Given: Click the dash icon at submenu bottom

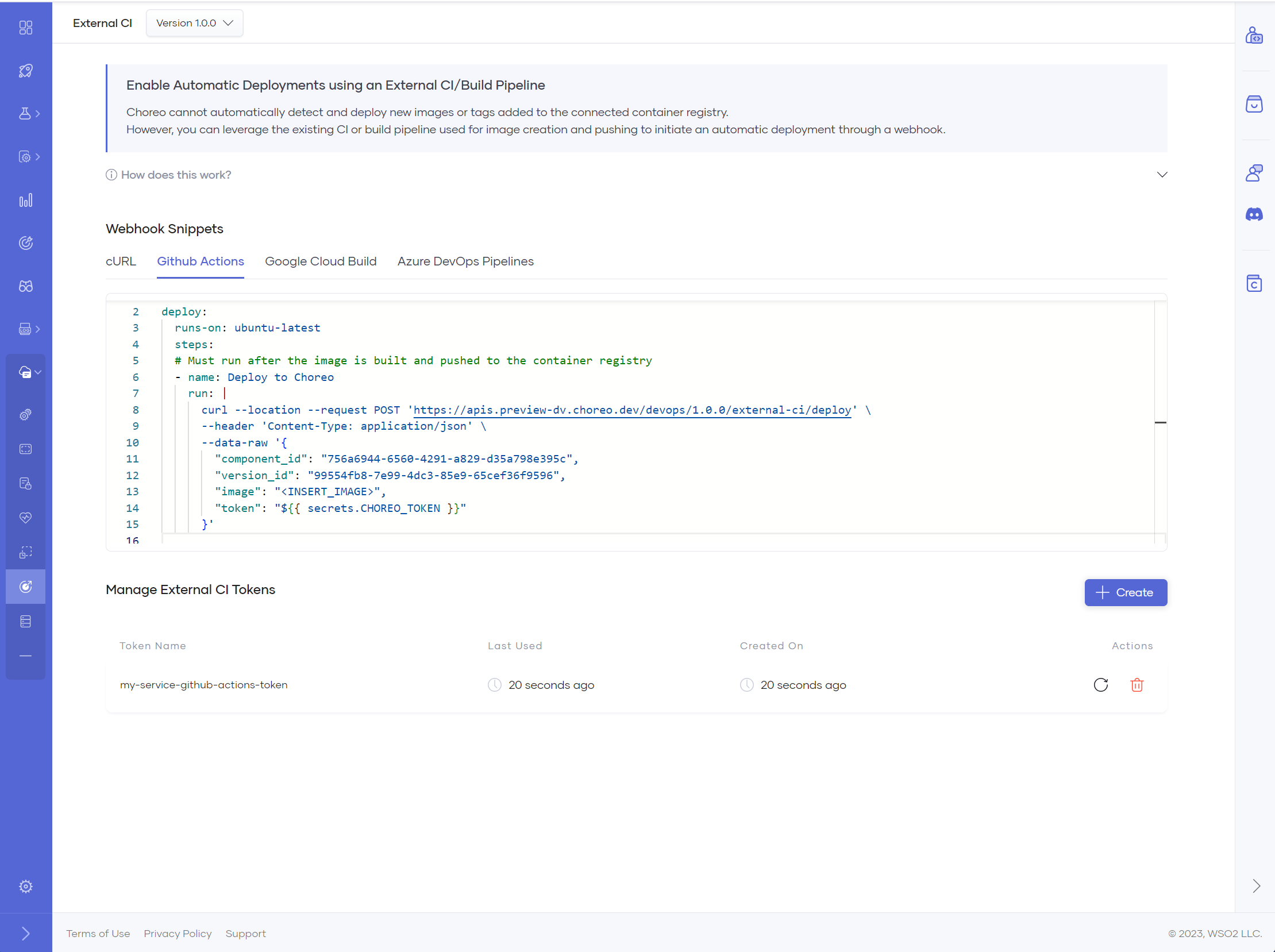Looking at the screenshot, I should [x=26, y=656].
